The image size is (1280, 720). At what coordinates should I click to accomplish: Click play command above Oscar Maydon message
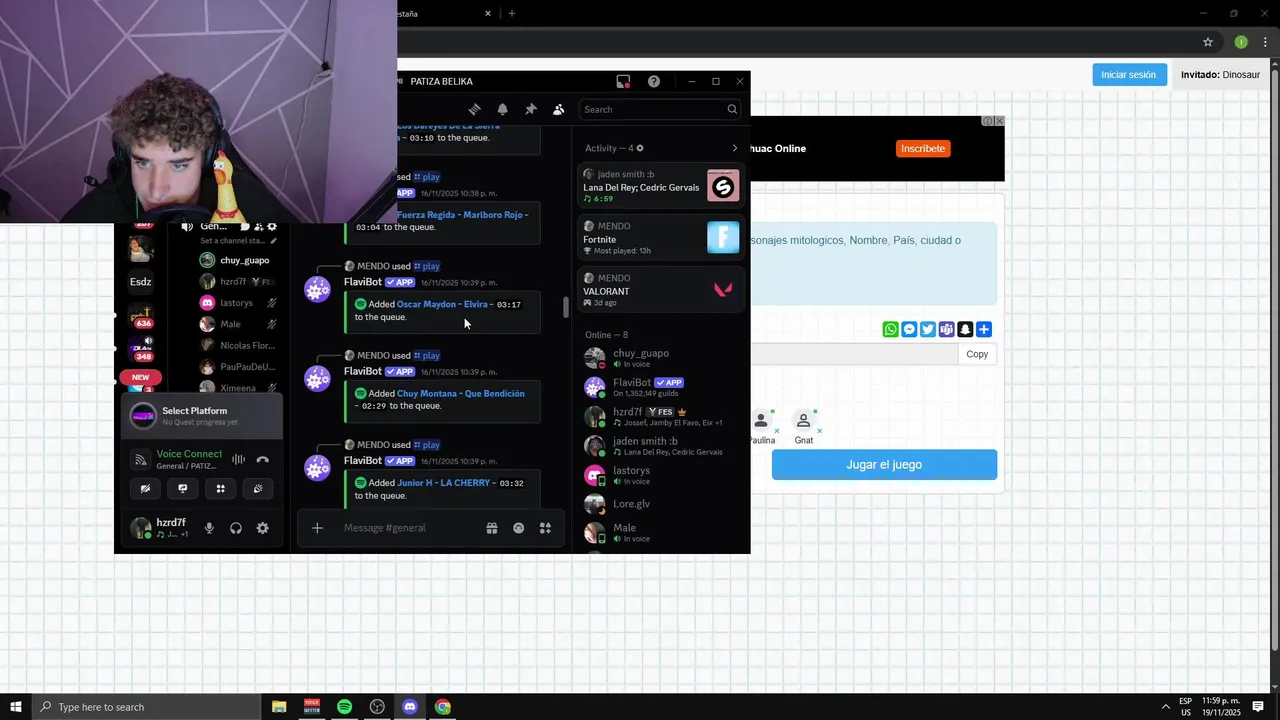pos(427,266)
